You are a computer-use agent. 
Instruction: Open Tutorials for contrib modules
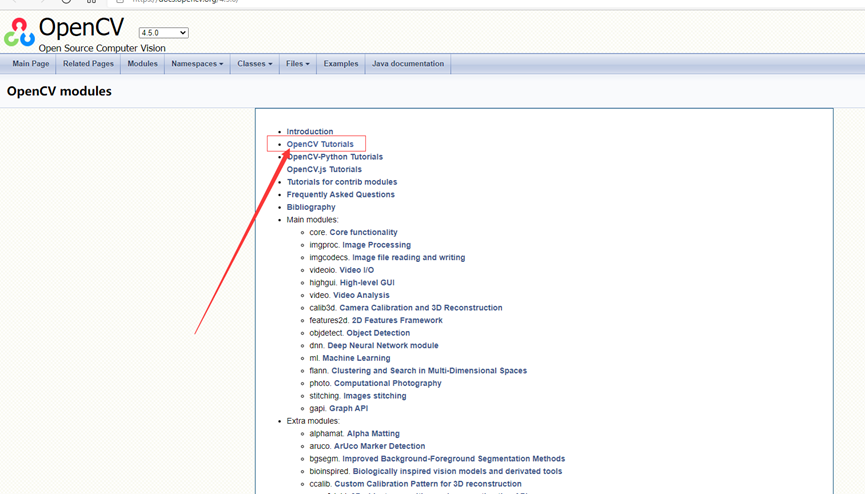342,182
